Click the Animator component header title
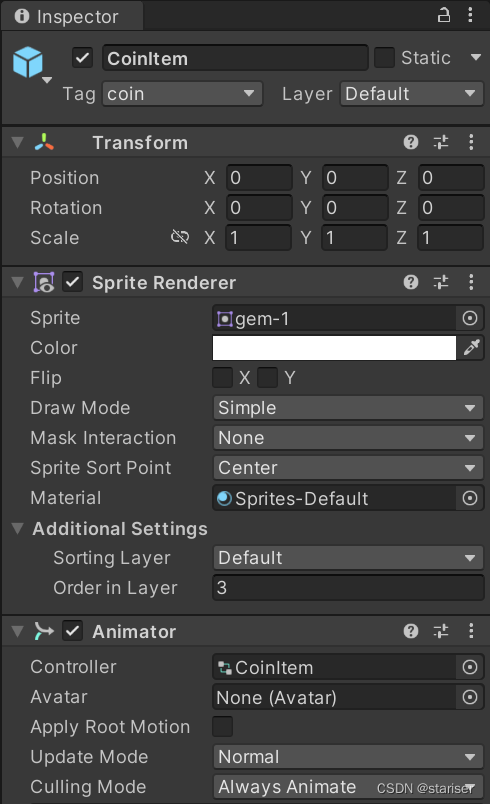The width and height of the screenshot is (490, 804). (134, 632)
